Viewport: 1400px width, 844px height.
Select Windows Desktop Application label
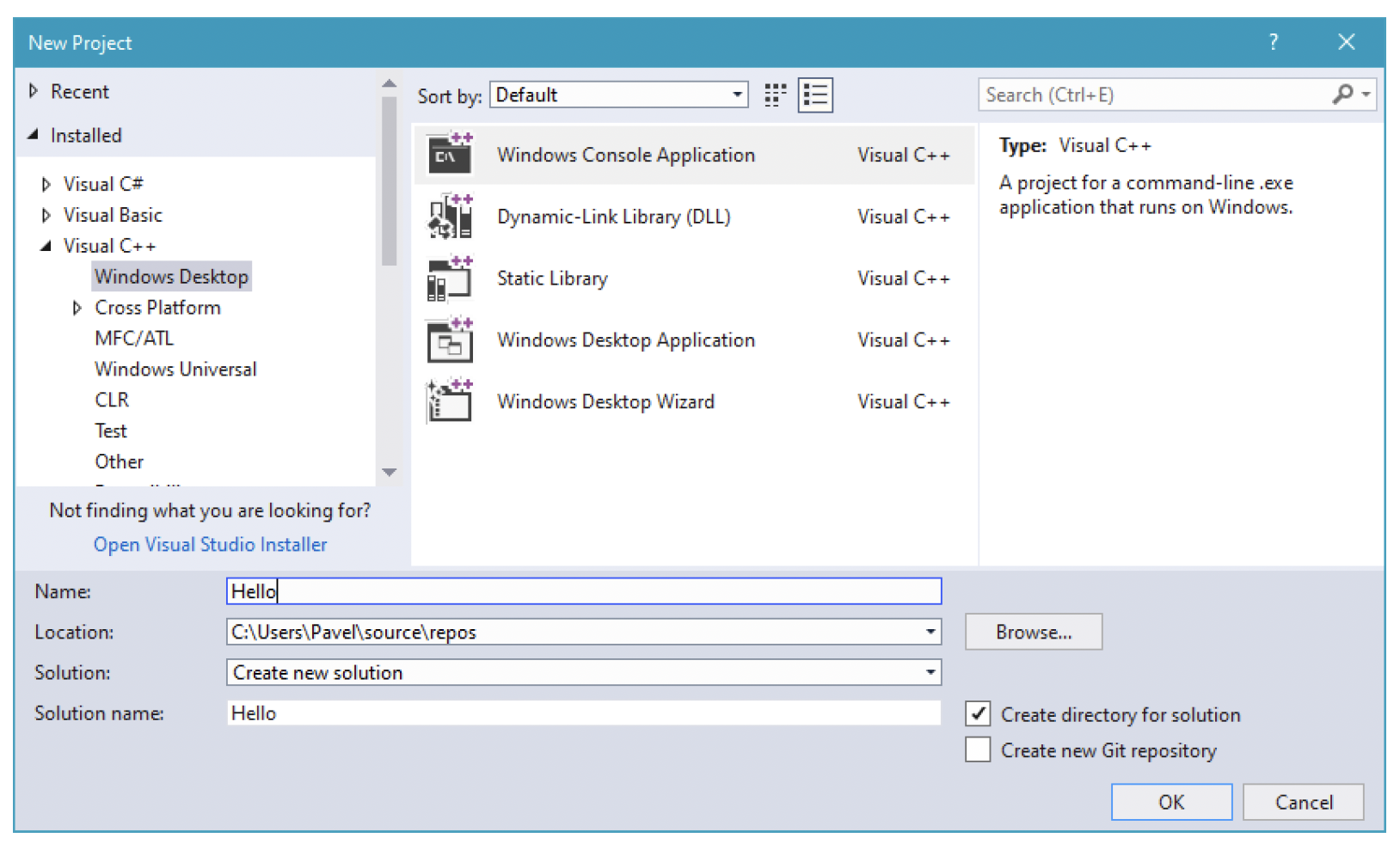click(626, 340)
